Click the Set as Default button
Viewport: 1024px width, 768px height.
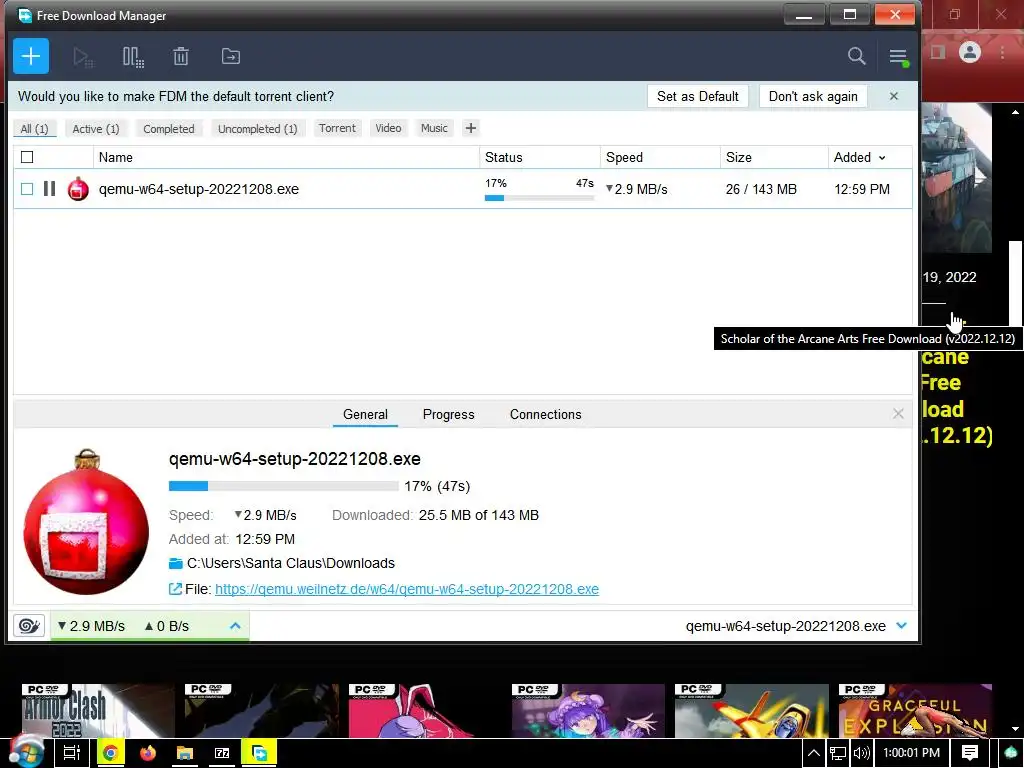(x=697, y=96)
